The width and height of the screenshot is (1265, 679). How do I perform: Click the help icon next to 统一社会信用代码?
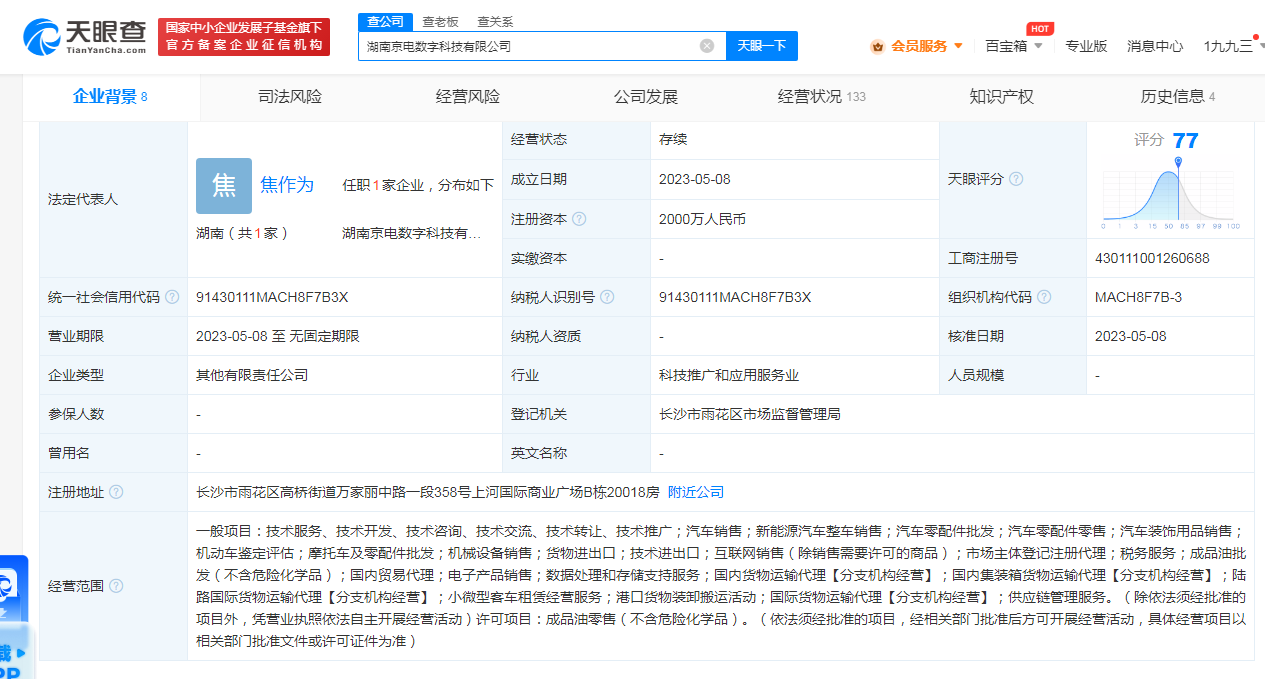coord(172,297)
